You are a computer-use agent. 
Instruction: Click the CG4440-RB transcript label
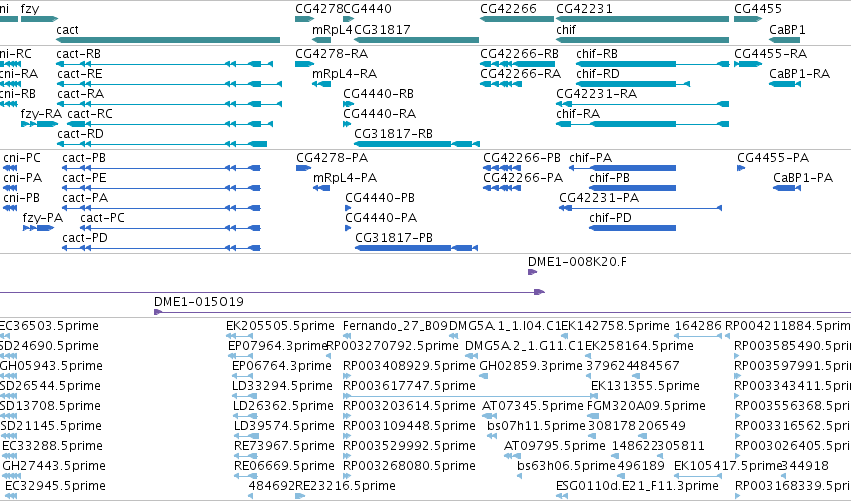coord(378,94)
